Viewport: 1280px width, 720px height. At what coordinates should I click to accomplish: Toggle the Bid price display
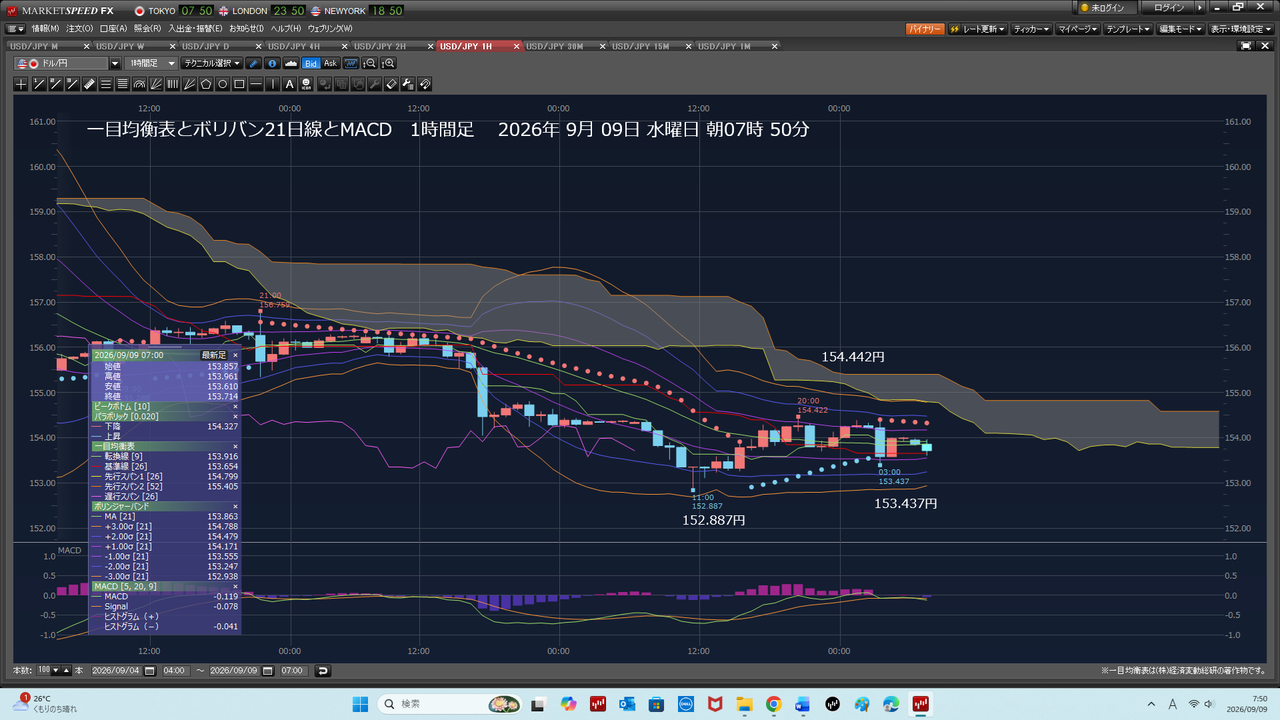[311, 63]
